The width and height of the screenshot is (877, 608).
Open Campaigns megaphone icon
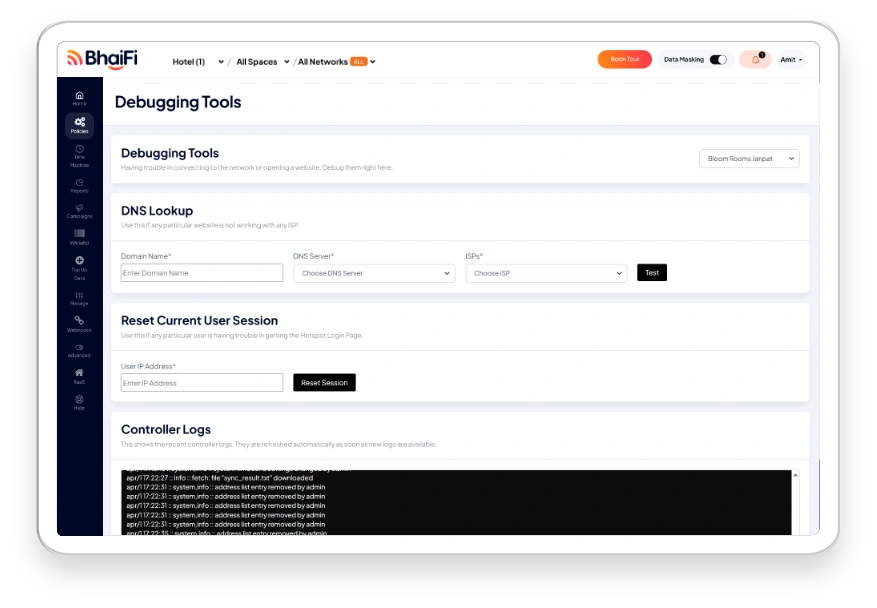(x=79, y=210)
